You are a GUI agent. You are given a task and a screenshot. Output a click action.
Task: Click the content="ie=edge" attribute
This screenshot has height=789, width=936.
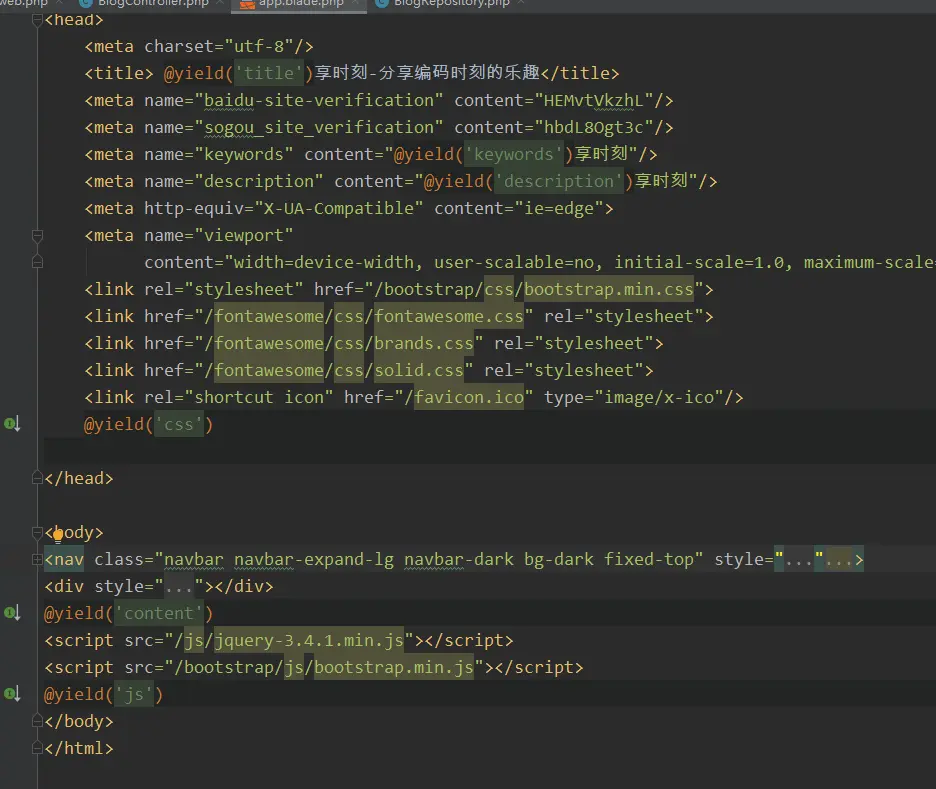519,208
